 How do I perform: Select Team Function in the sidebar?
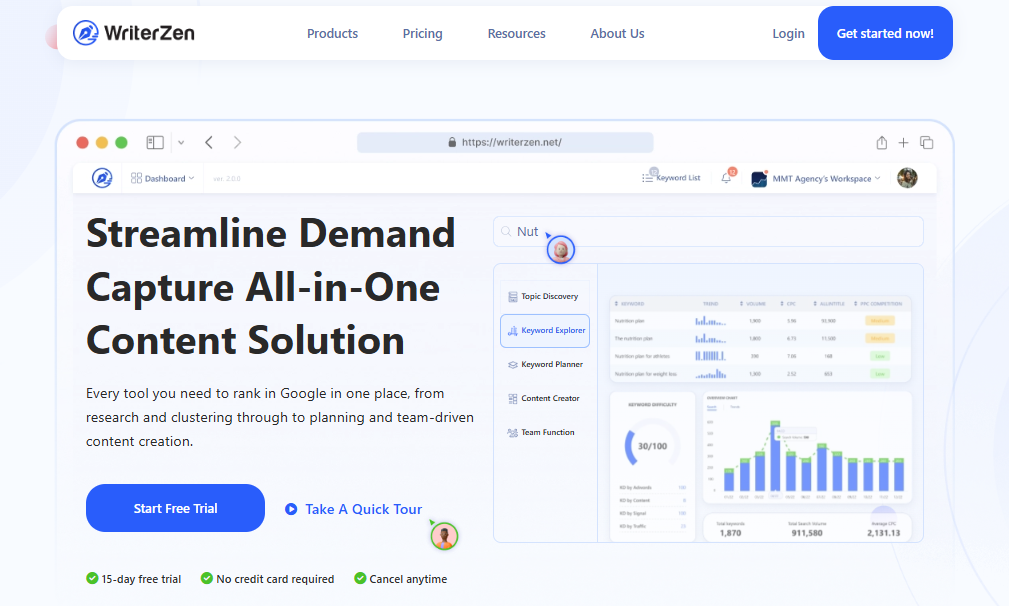click(x=544, y=433)
